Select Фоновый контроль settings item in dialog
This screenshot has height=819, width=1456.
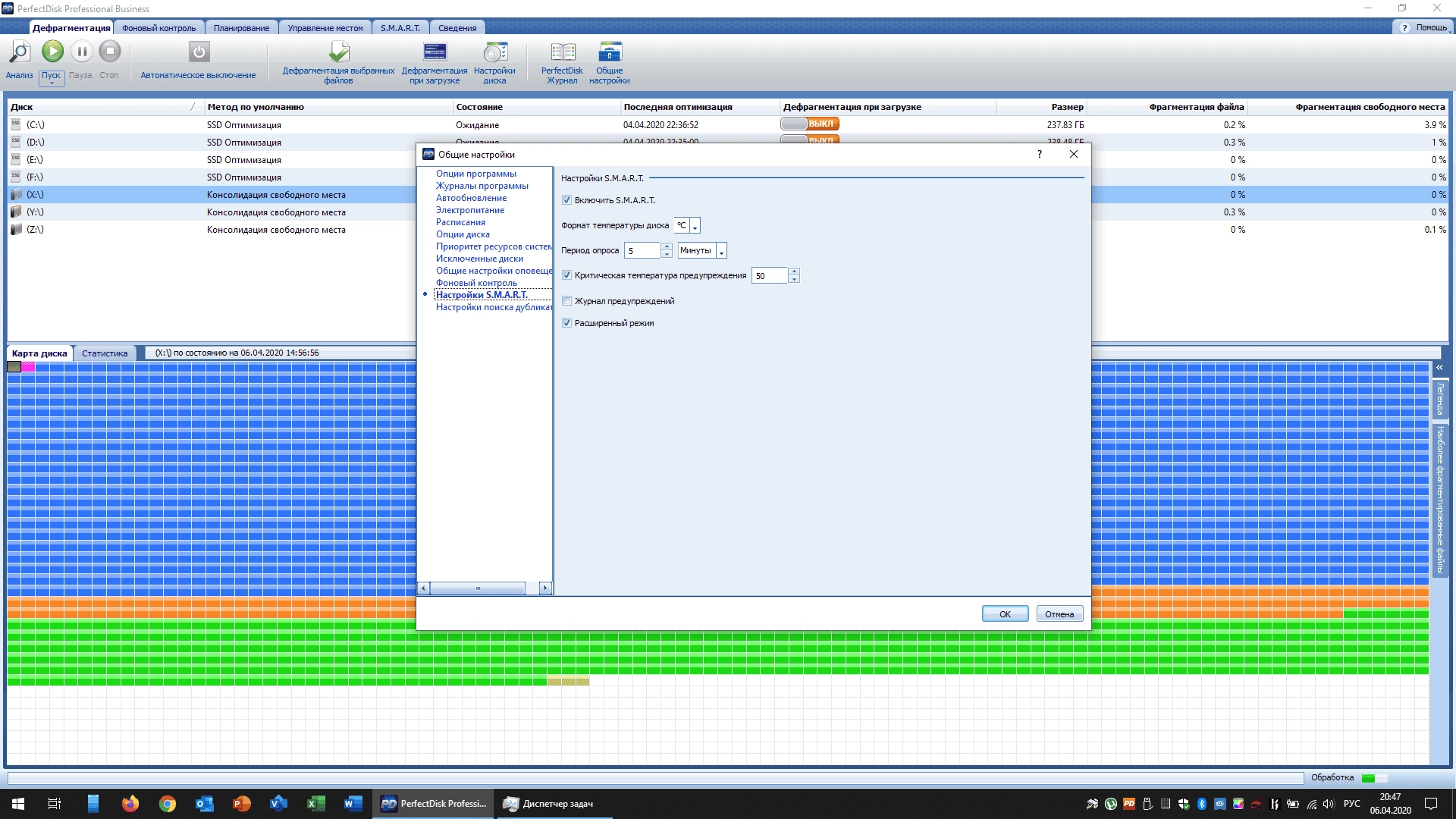[x=476, y=283]
